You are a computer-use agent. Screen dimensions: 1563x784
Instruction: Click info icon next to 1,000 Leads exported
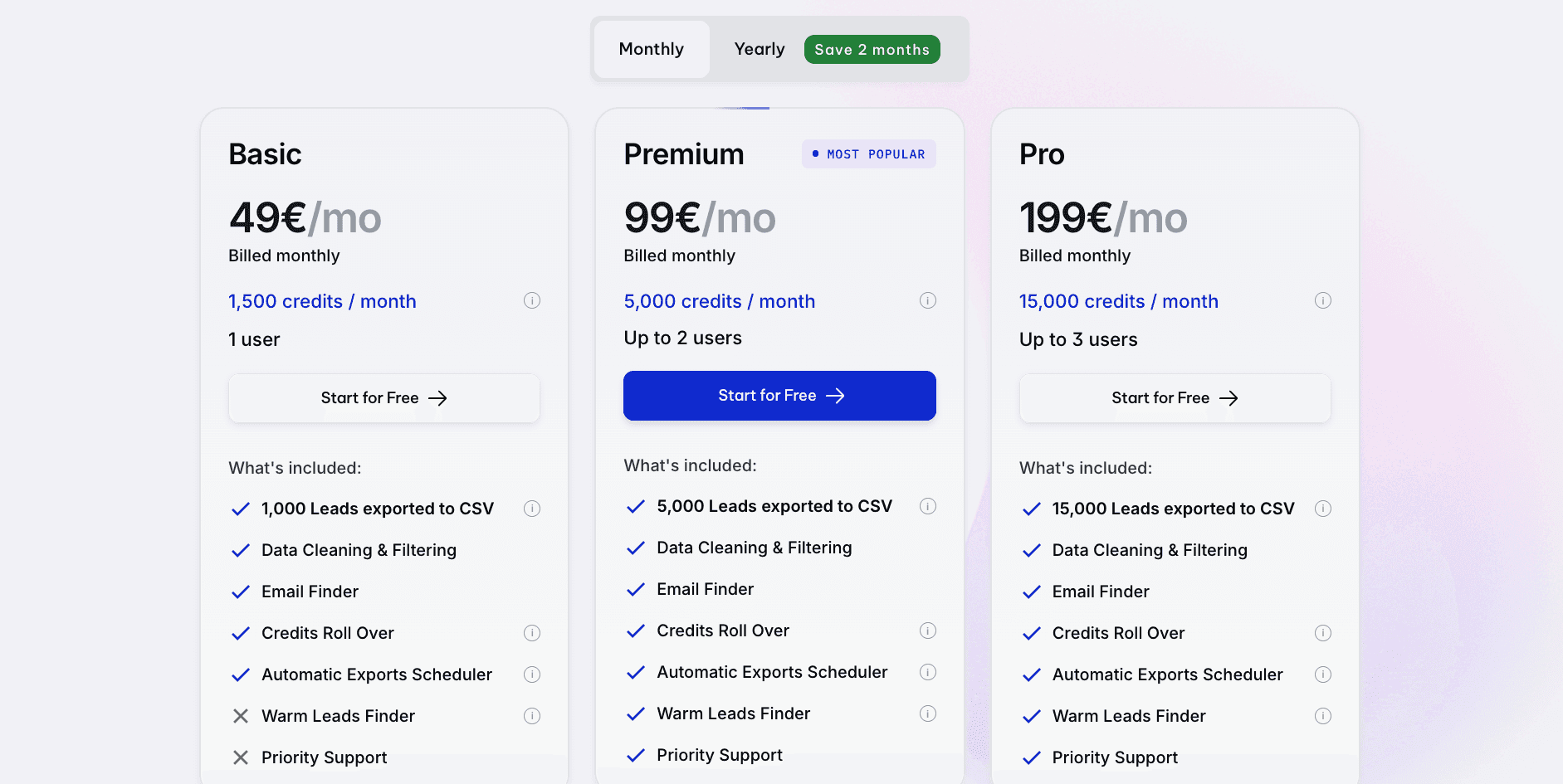click(x=532, y=508)
